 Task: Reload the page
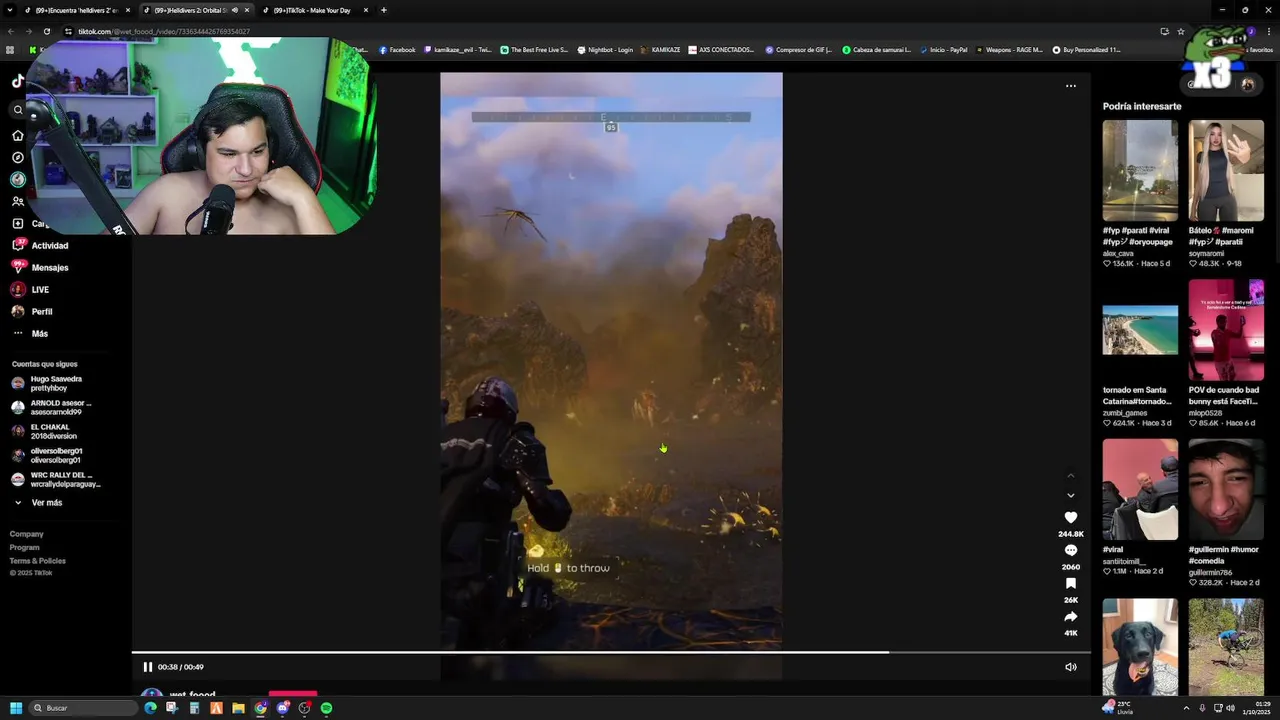[46, 31]
